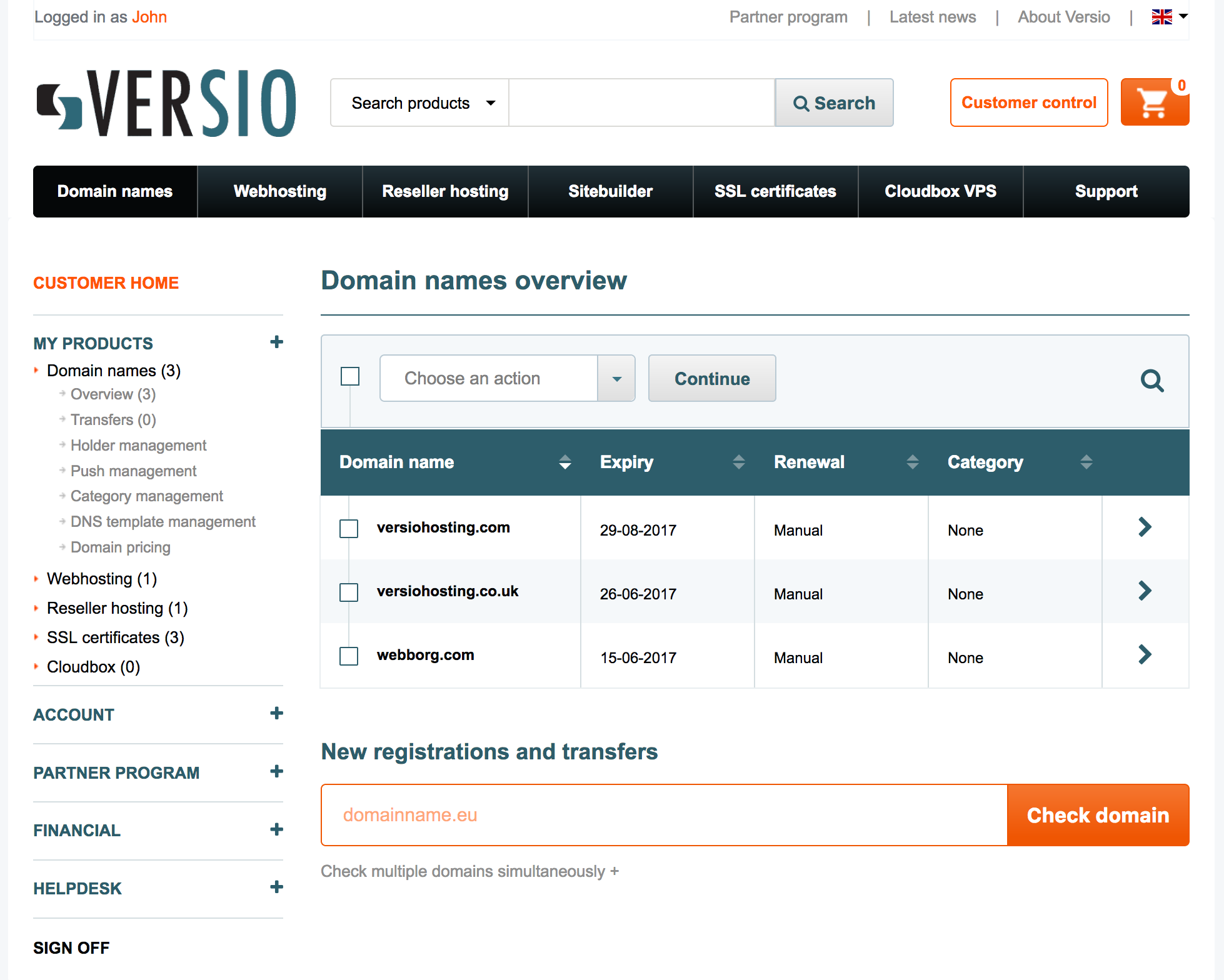1224x980 pixels.
Task: Go to Customer Home
Action: pos(106,283)
